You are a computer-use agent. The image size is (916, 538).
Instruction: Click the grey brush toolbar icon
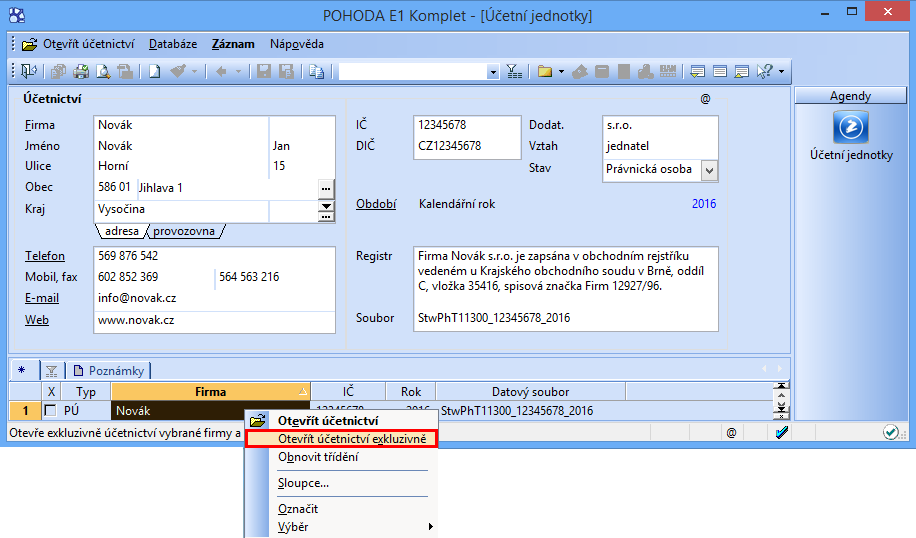click(178, 71)
